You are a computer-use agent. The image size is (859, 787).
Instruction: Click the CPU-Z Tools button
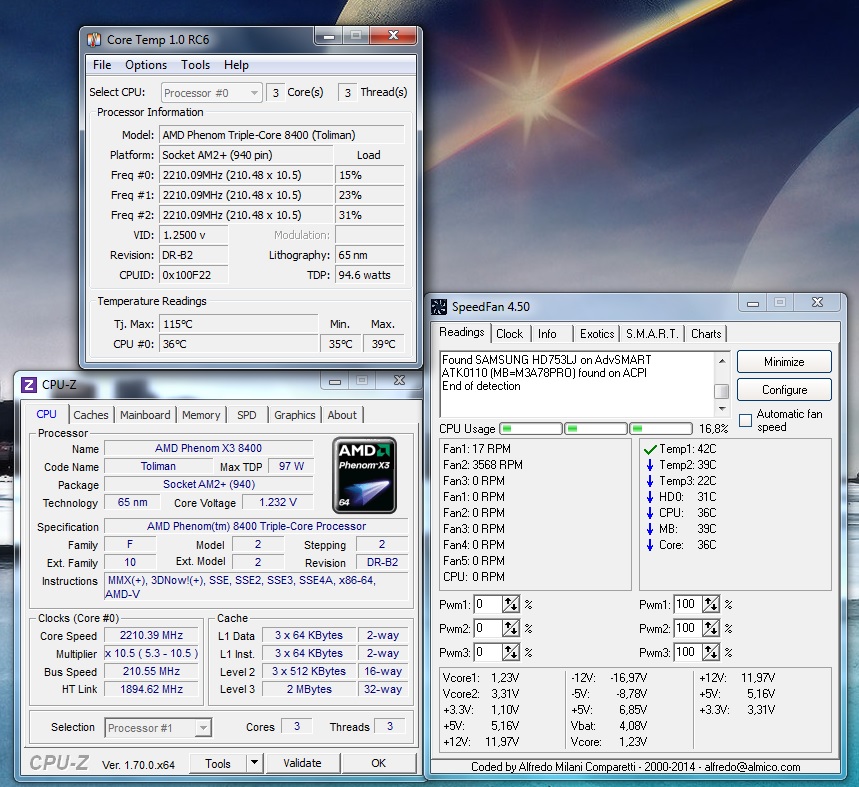(x=217, y=763)
